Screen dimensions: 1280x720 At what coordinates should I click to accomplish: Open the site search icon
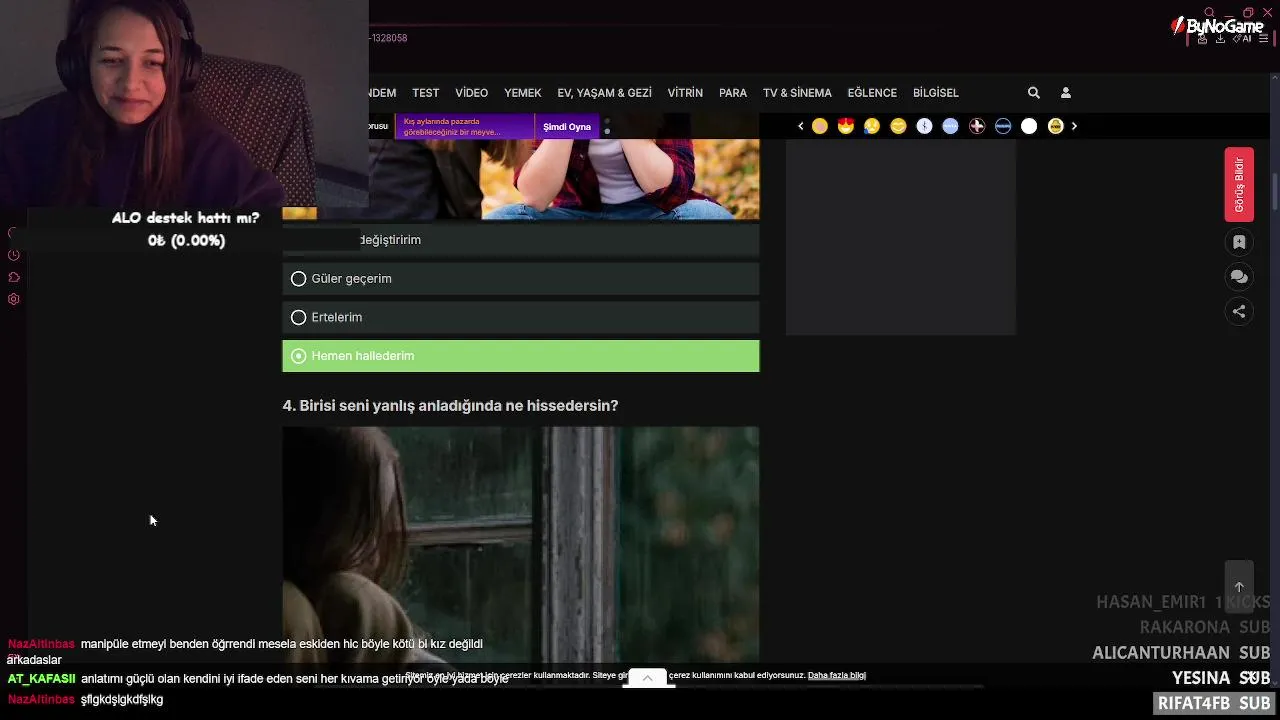[1034, 93]
